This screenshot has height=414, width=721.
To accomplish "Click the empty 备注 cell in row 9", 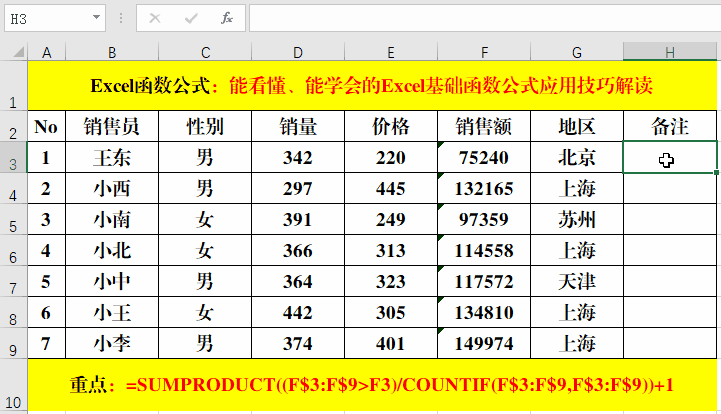I will coord(670,343).
